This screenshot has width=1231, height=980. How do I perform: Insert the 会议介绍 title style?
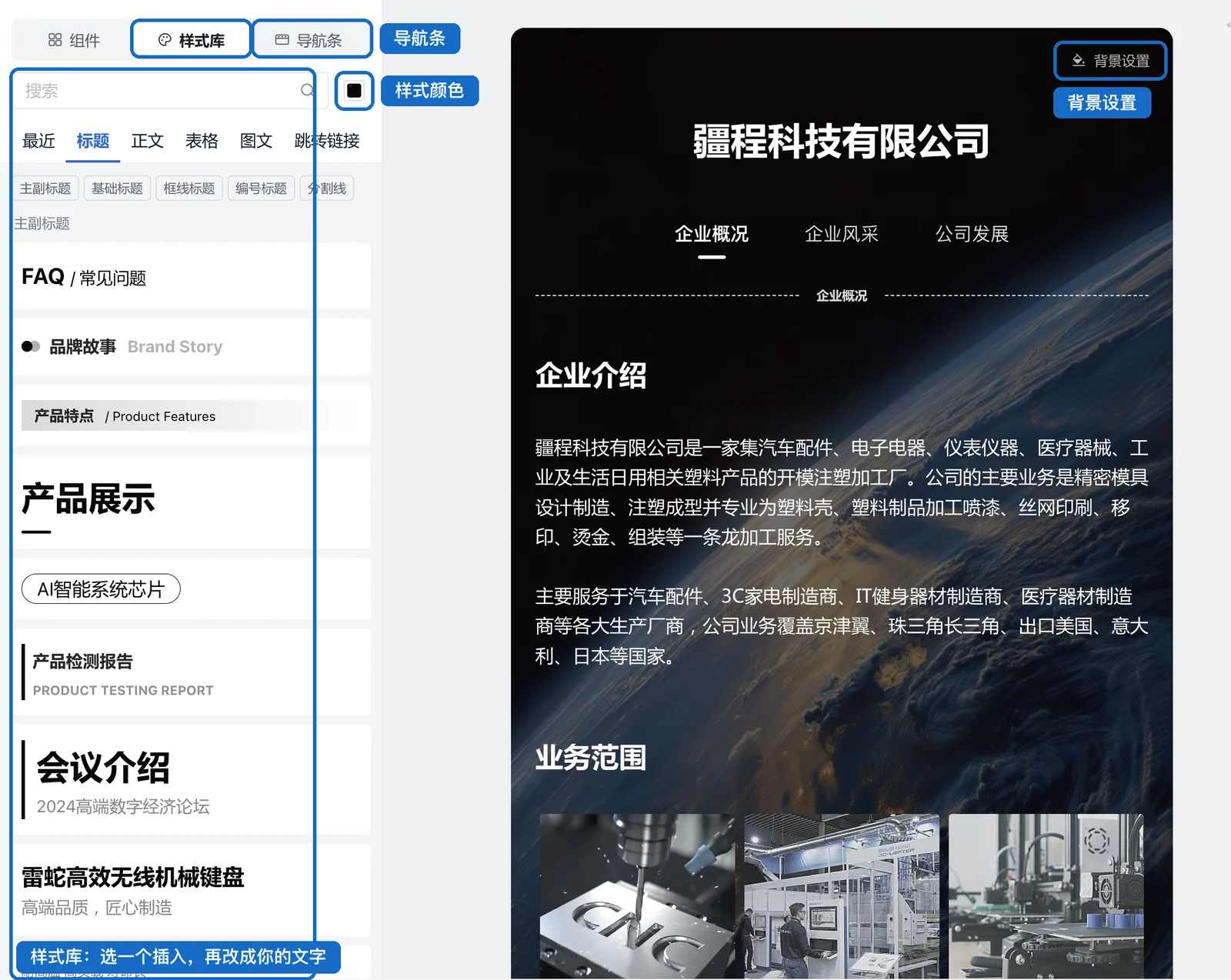tap(191, 780)
